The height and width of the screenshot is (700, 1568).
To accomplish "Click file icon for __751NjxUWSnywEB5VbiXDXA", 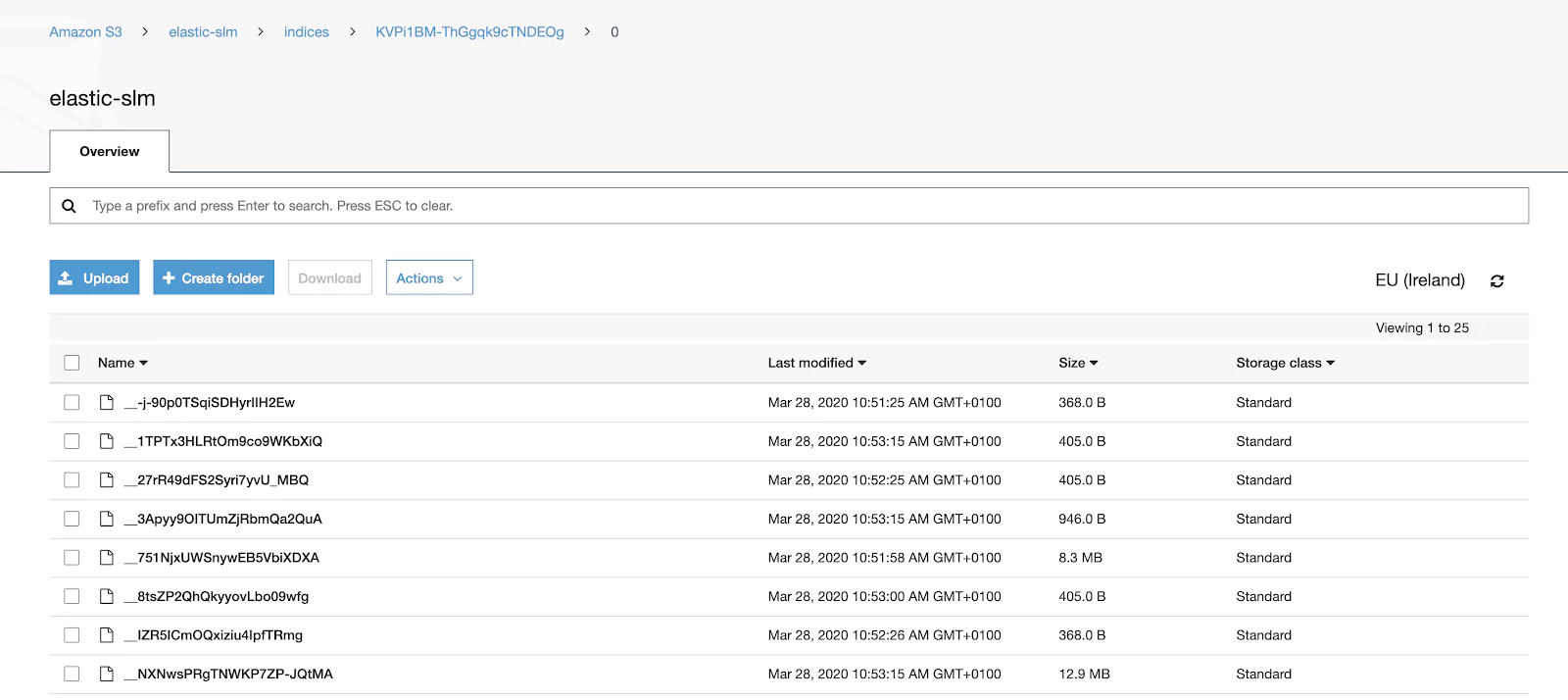I will [107, 557].
